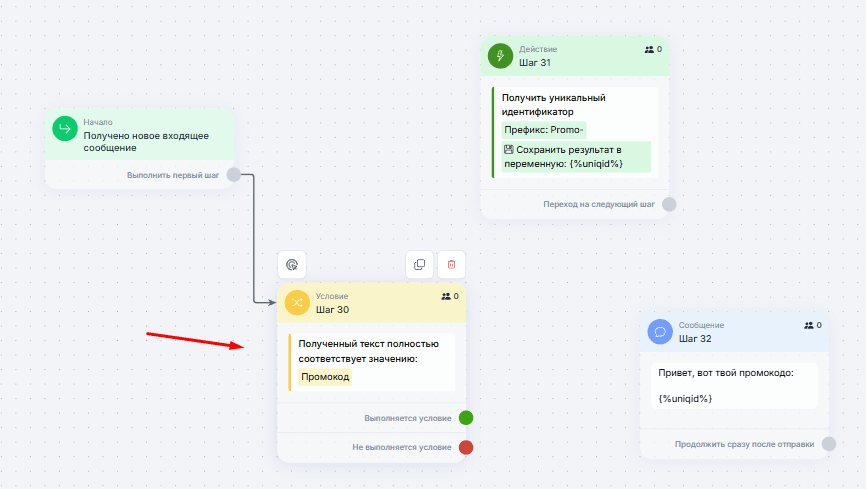This screenshot has width=866, height=489.
Task: Click the lightning Action icon of Step 31
Action: pos(500,56)
